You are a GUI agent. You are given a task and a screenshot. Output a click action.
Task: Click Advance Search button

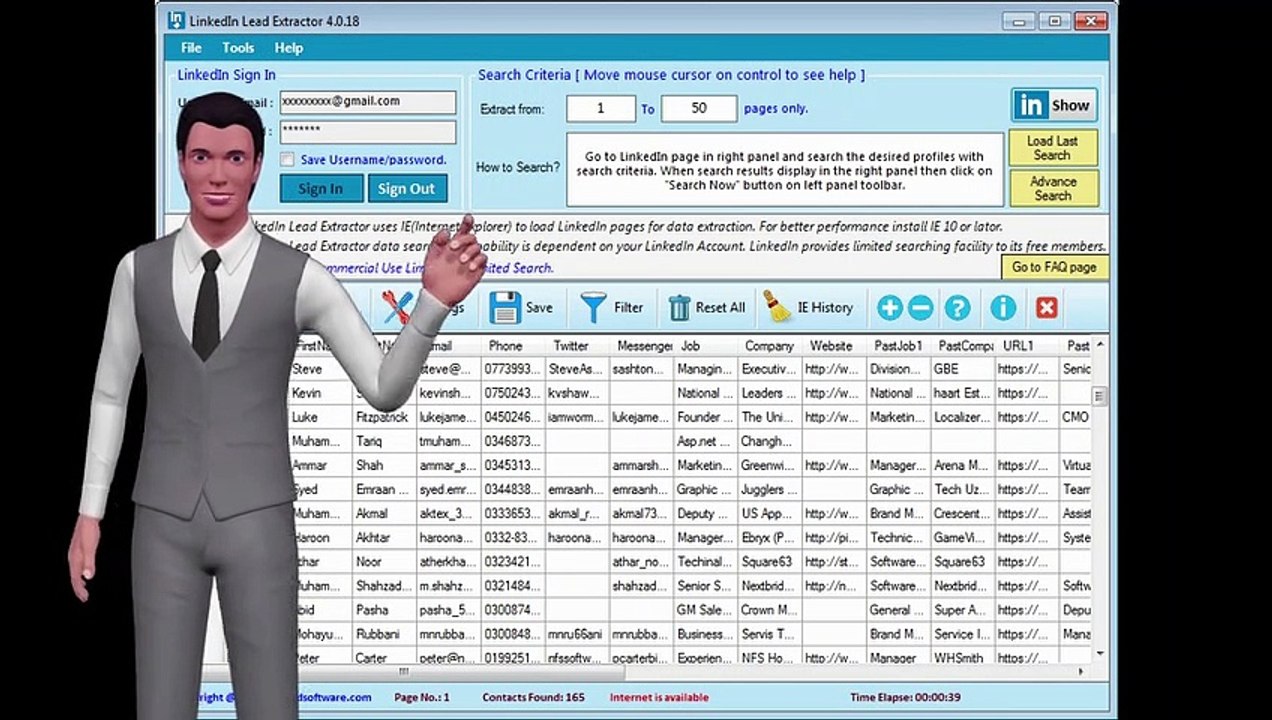1053,188
